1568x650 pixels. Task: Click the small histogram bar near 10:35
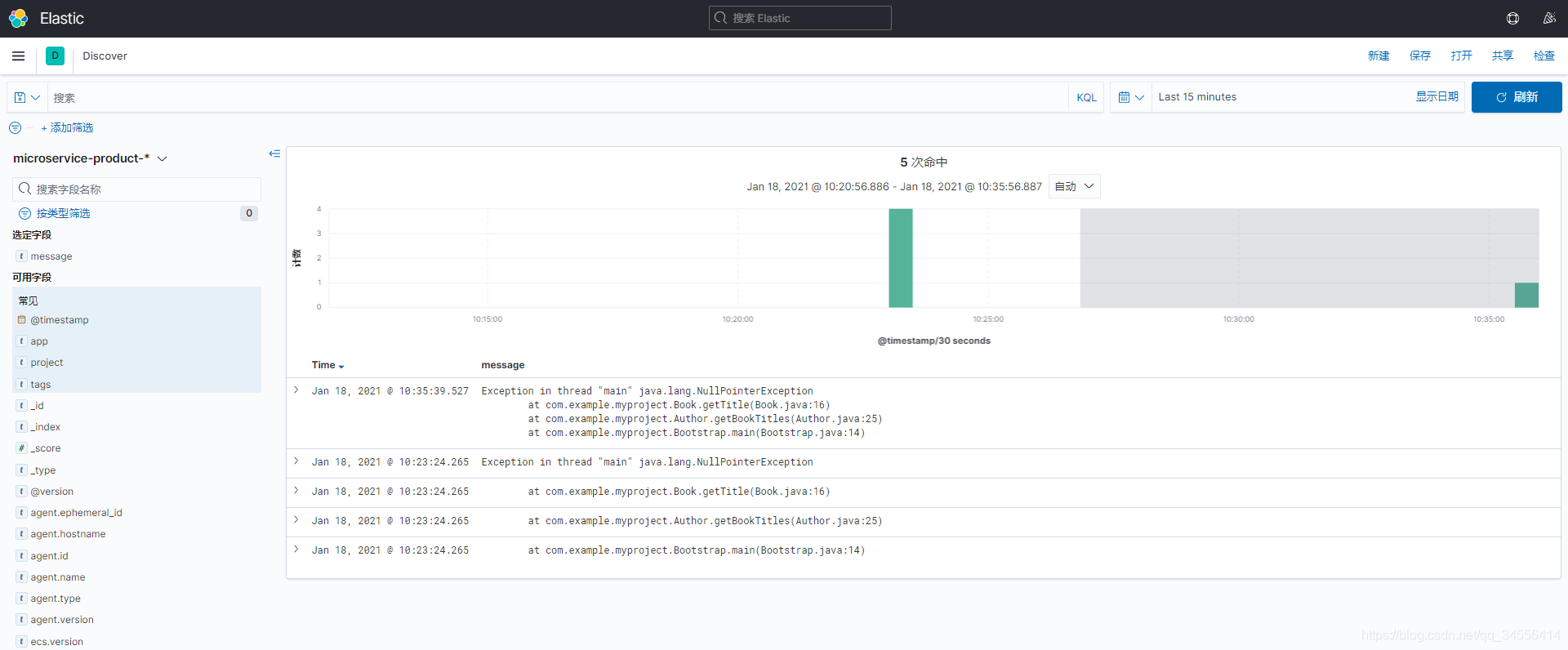pyautogui.click(x=1526, y=295)
